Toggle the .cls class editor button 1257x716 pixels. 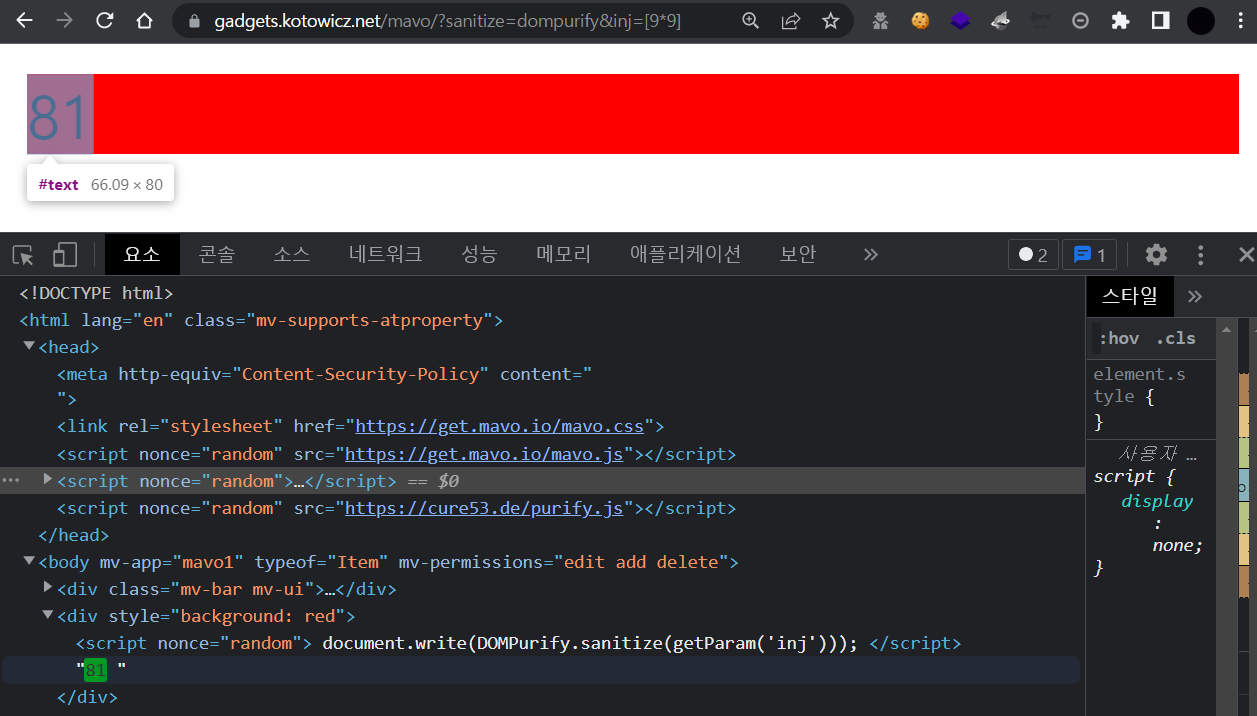coord(1176,338)
